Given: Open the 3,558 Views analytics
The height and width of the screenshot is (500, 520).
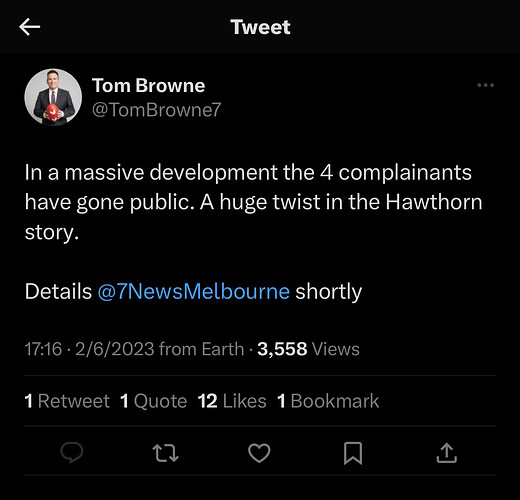Looking at the screenshot, I should [308, 349].
